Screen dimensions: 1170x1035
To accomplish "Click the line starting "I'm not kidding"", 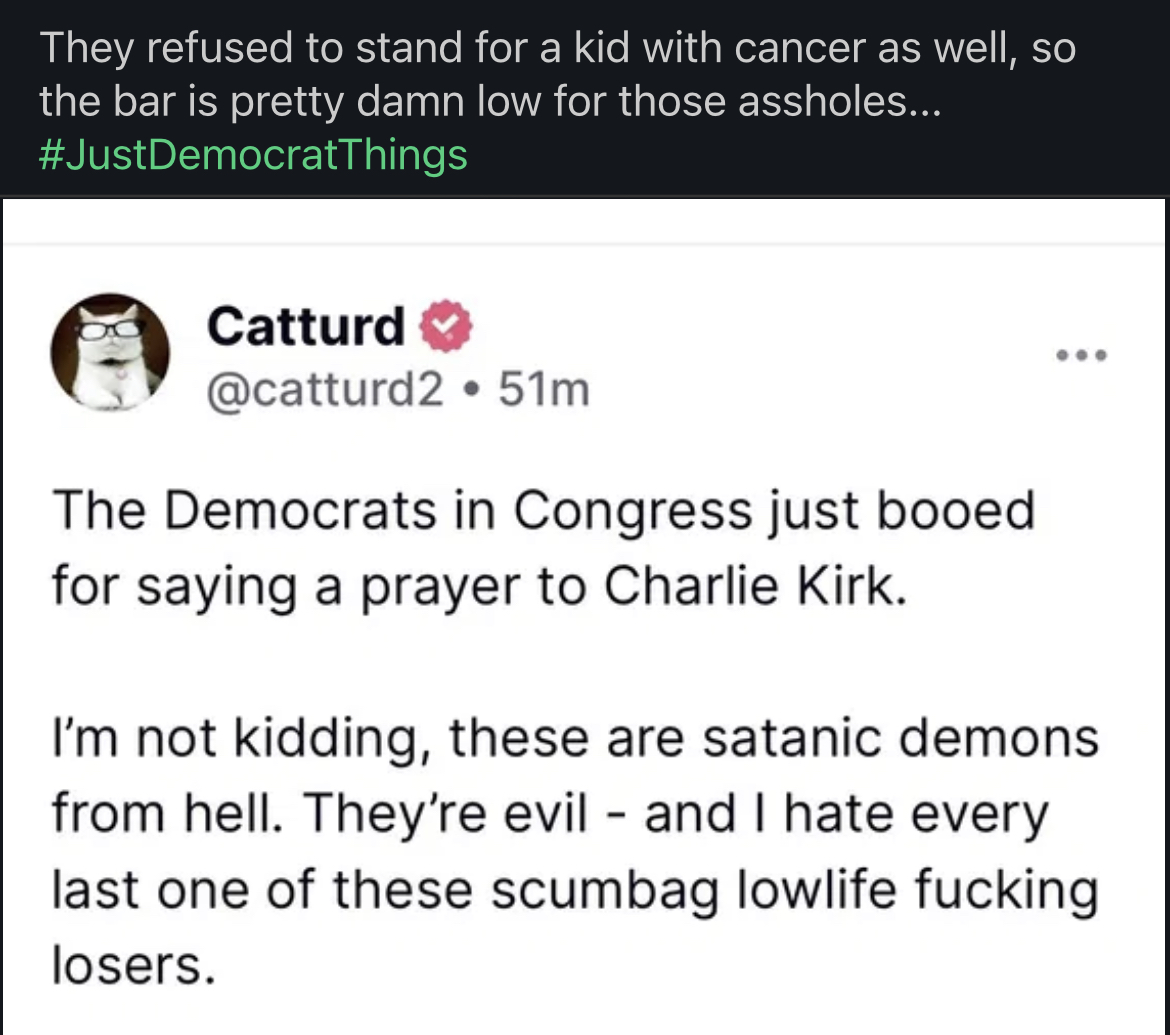I will pyautogui.click(x=575, y=739).
